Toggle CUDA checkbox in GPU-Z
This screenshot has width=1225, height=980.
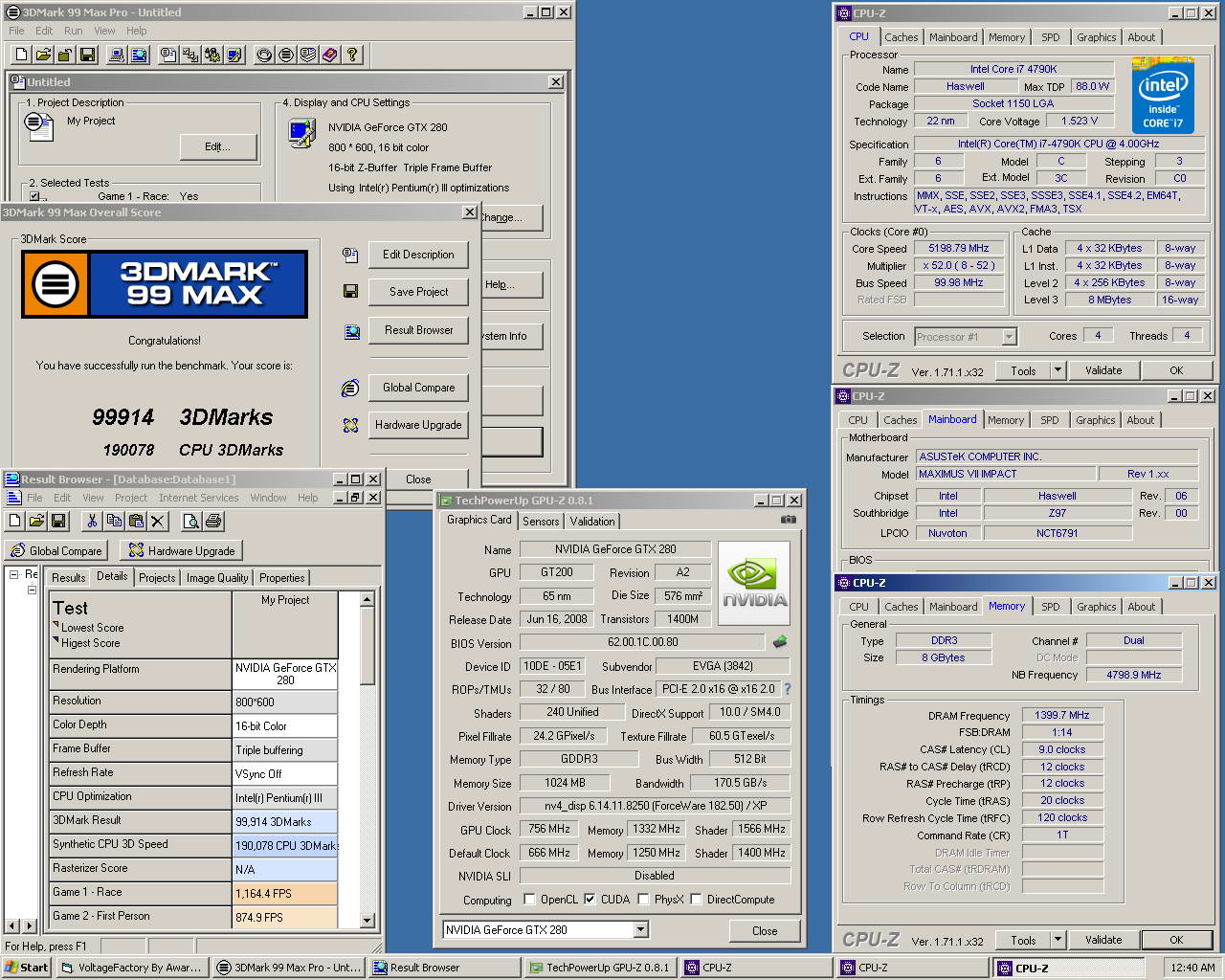click(590, 899)
